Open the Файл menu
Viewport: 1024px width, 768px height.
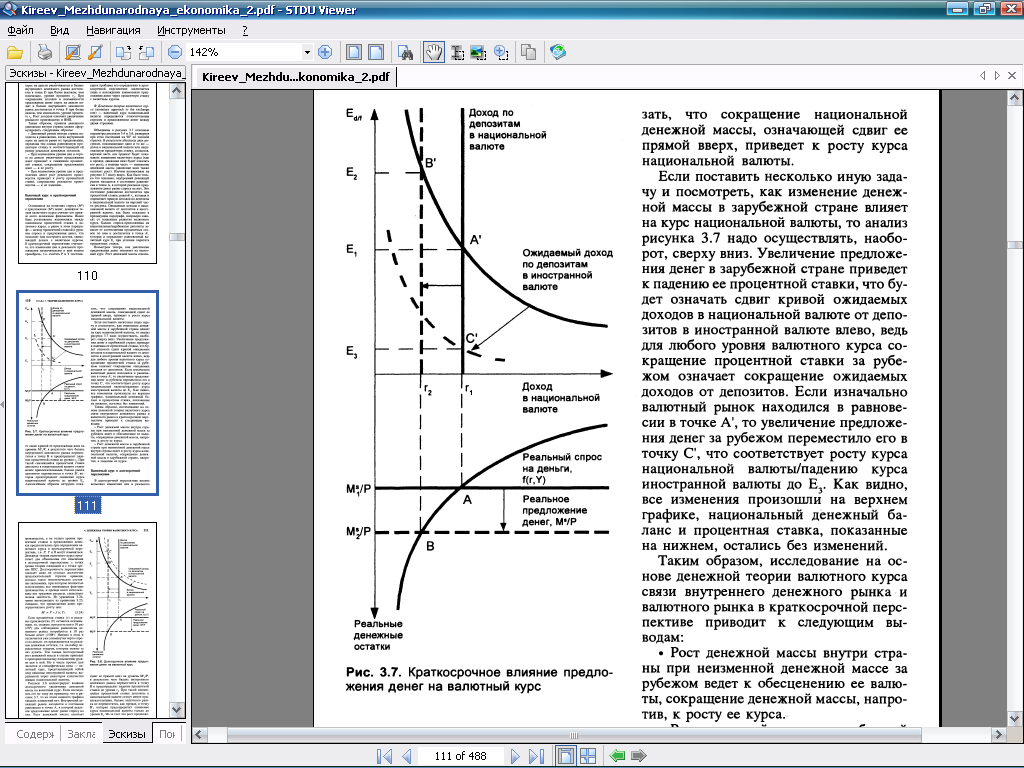[x=20, y=30]
